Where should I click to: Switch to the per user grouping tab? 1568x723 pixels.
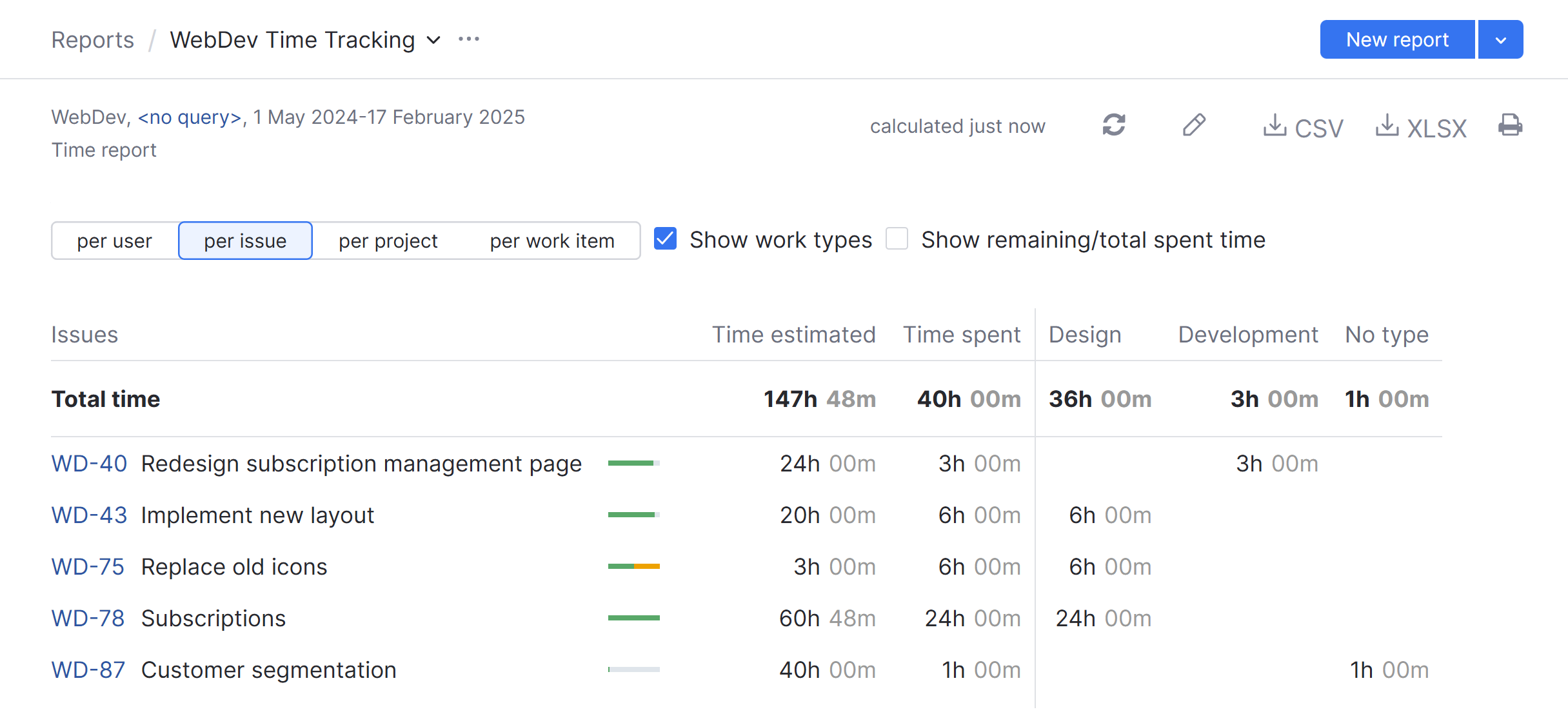click(x=114, y=241)
